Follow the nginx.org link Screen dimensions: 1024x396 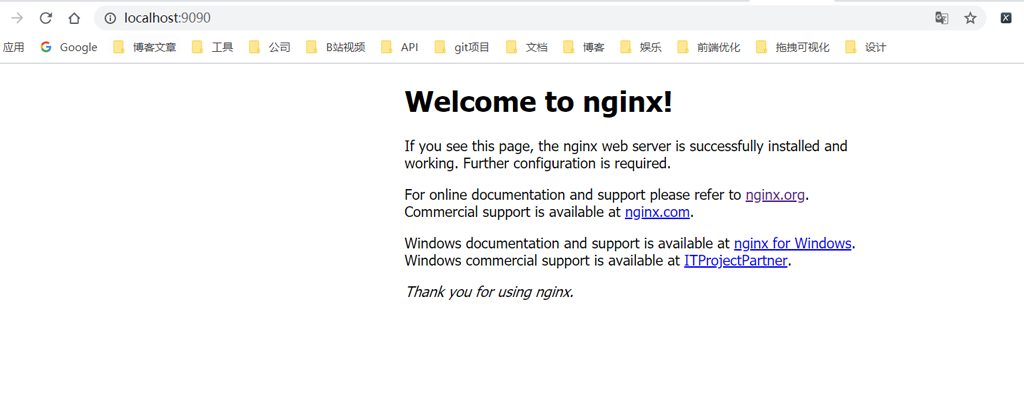pyautogui.click(x=775, y=195)
